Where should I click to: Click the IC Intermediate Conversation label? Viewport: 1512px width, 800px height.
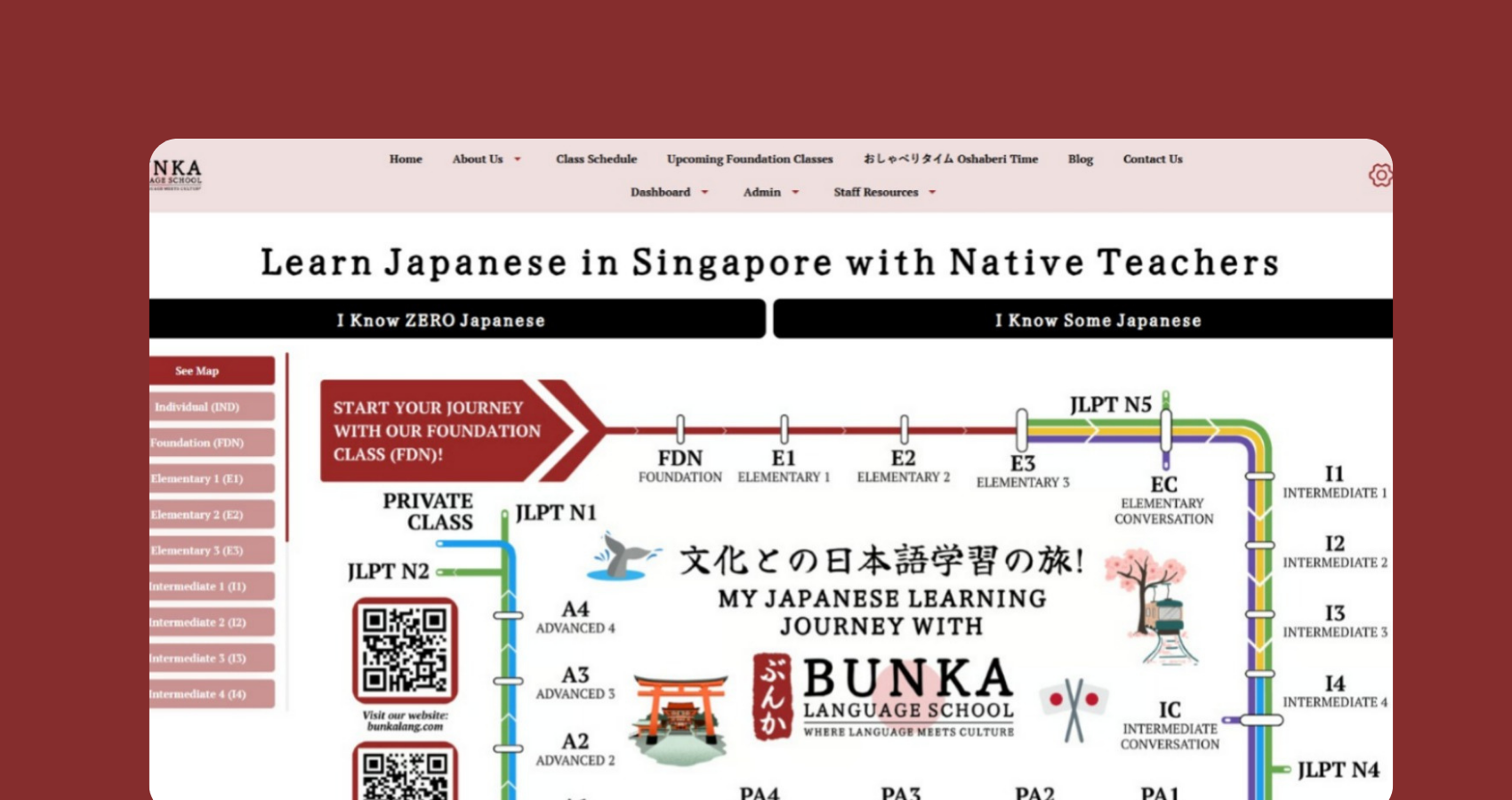click(1170, 725)
